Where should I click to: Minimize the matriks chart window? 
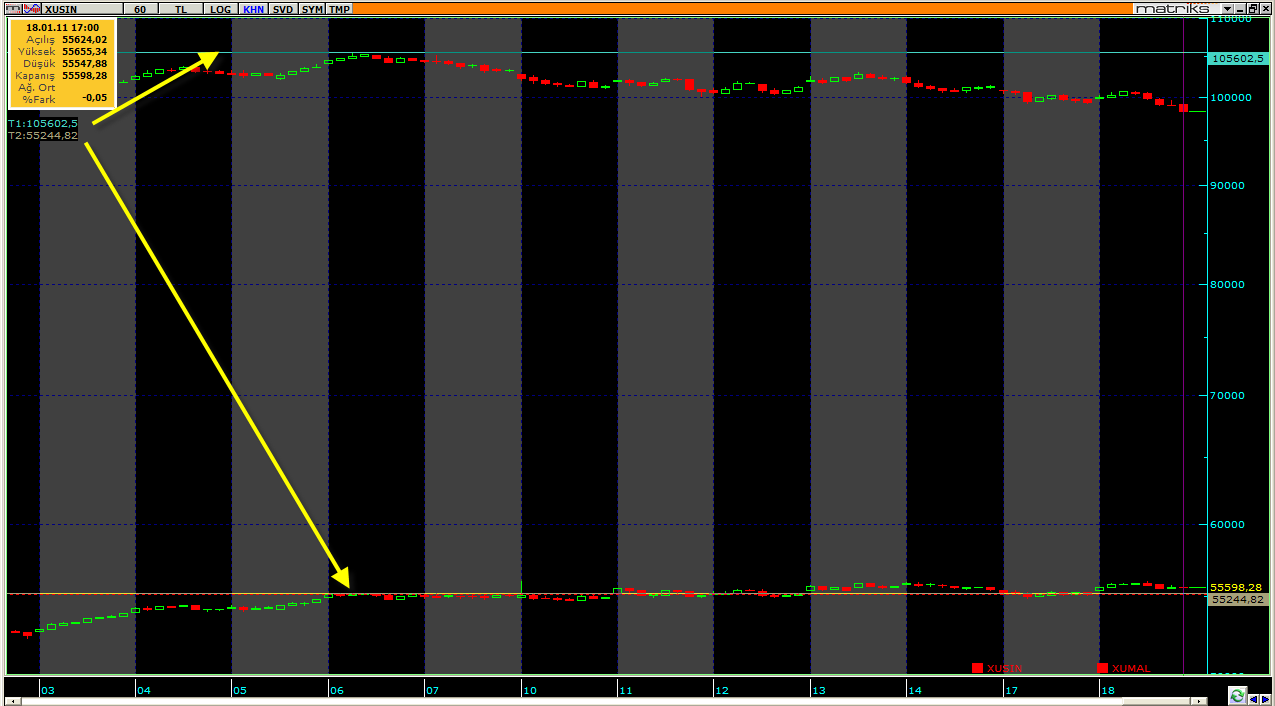(1240, 8)
